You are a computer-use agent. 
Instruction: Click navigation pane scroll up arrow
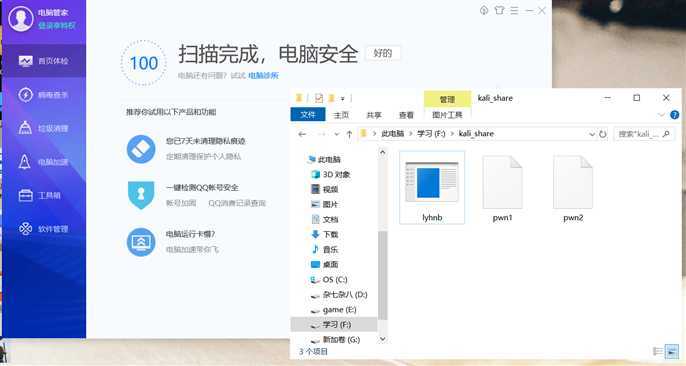(x=382, y=153)
